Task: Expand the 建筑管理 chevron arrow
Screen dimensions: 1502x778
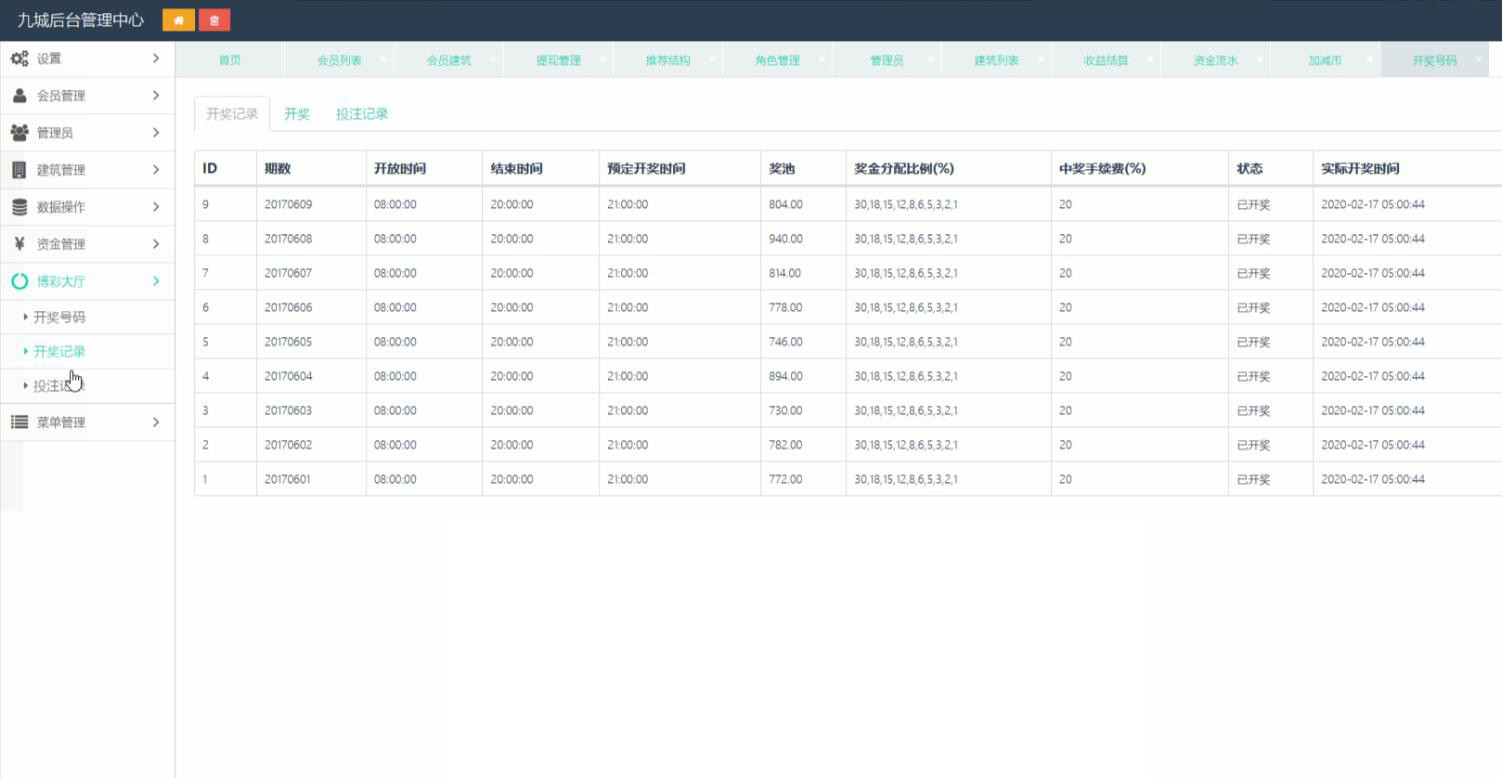Action: pos(155,170)
